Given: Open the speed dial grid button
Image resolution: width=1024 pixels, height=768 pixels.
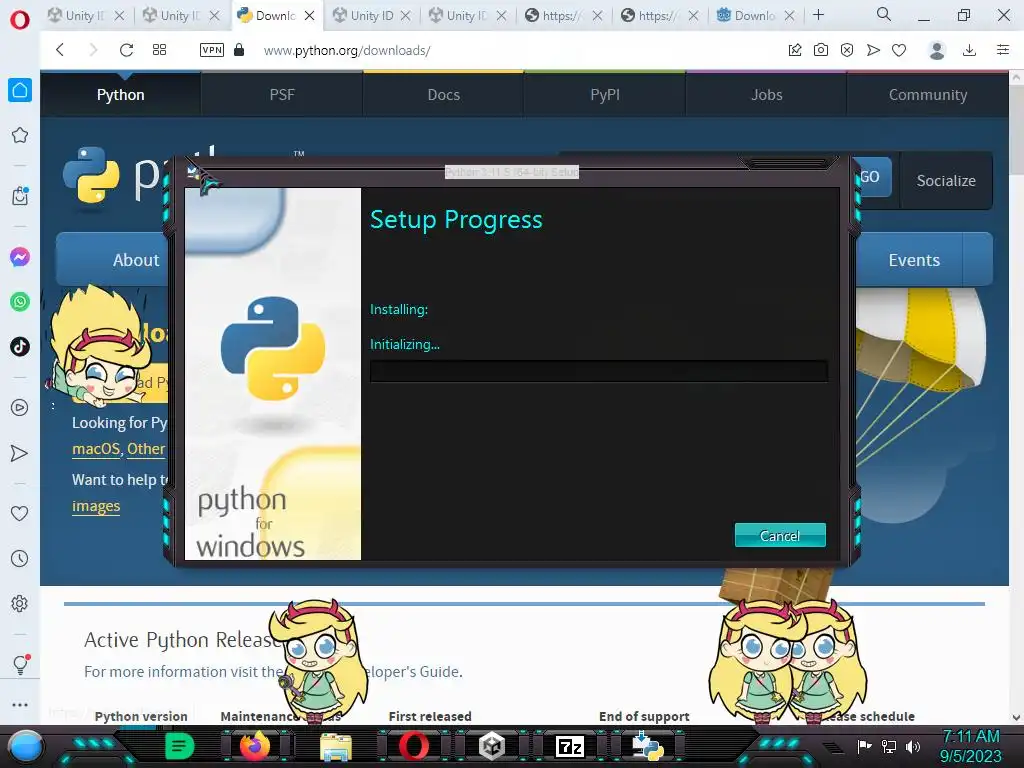Looking at the screenshot, I should tap(159, 50).
